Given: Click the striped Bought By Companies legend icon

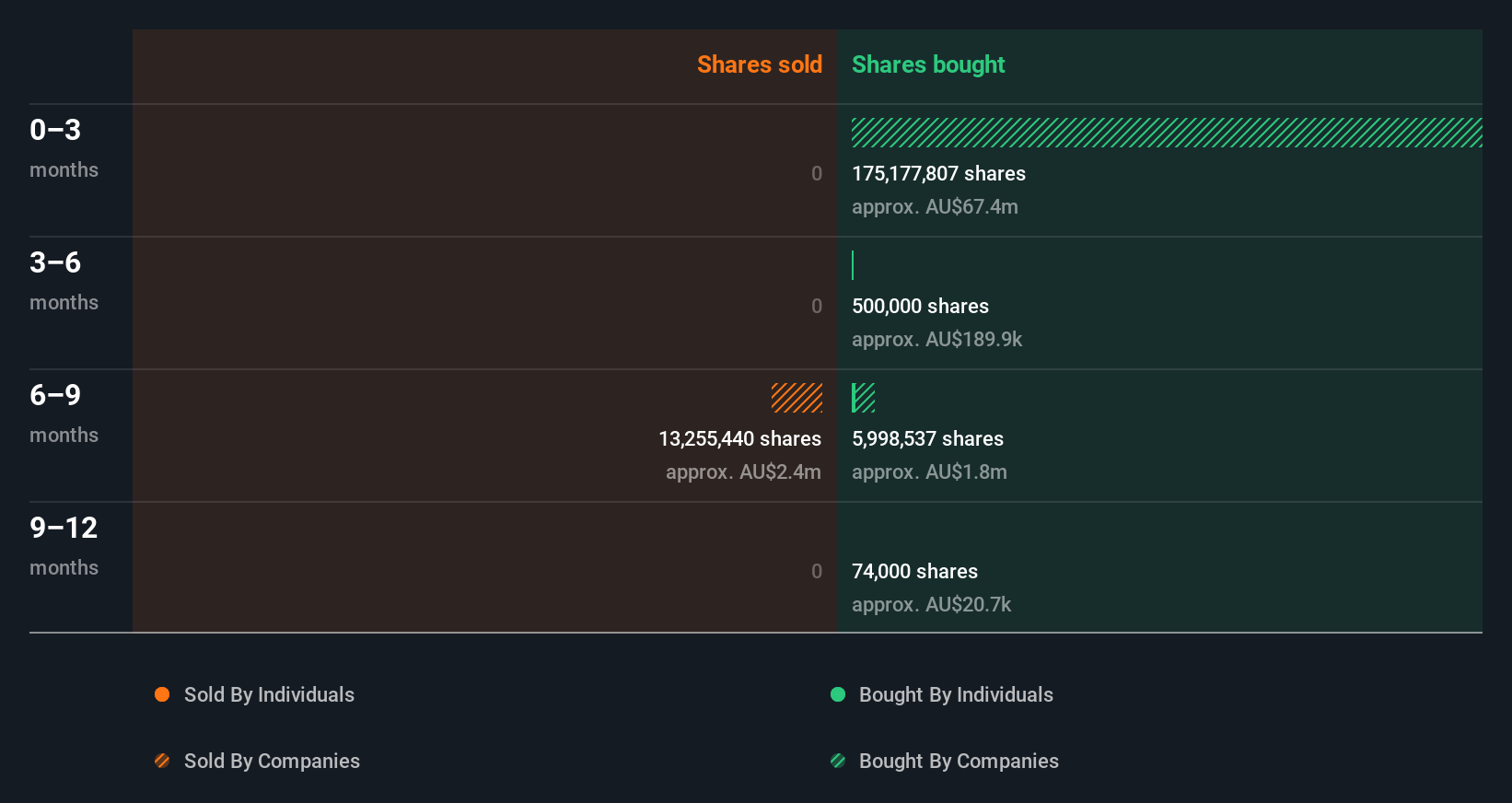Looking at the screenshot, I should pyautogui.click(x=838, y=761).
